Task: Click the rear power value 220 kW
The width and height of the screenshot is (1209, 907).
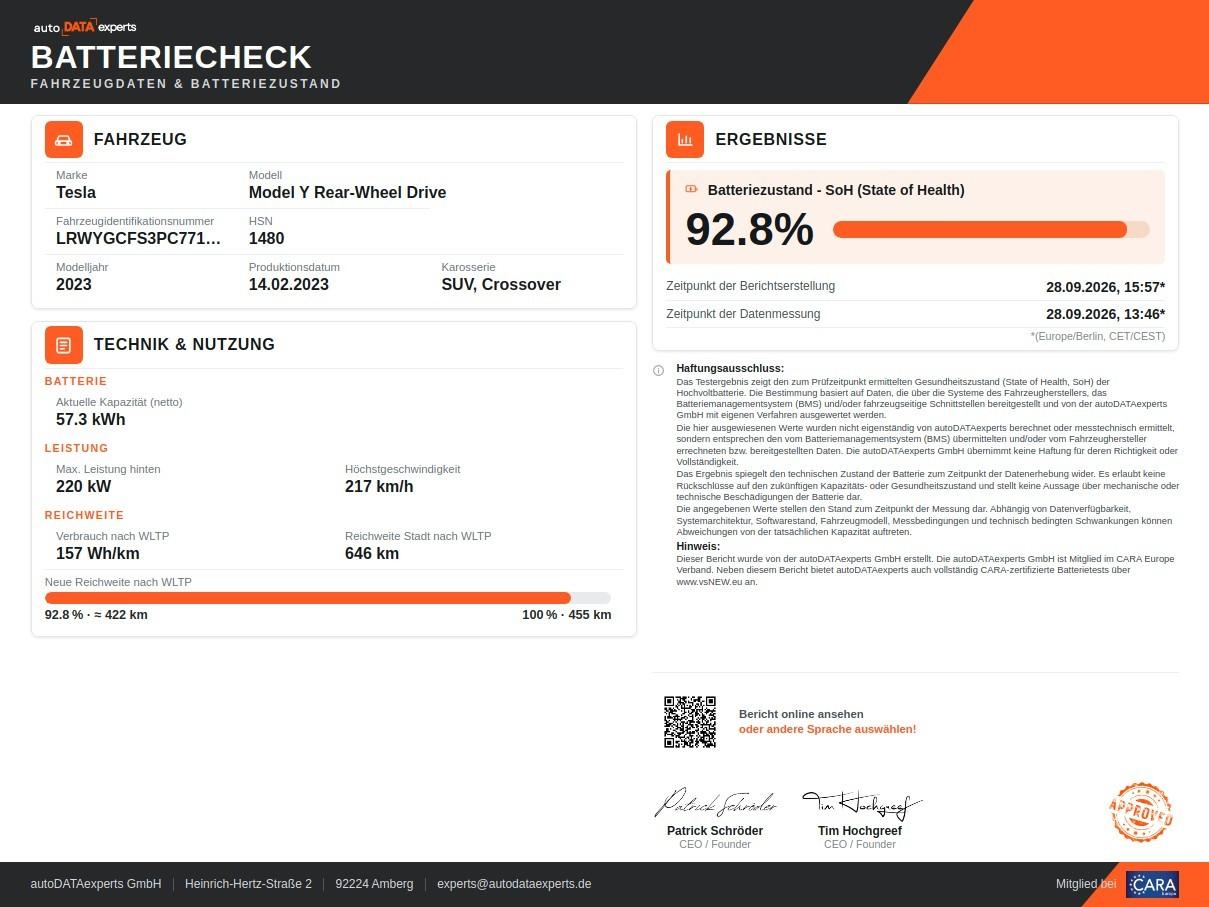Action: [x=84, y=486]
